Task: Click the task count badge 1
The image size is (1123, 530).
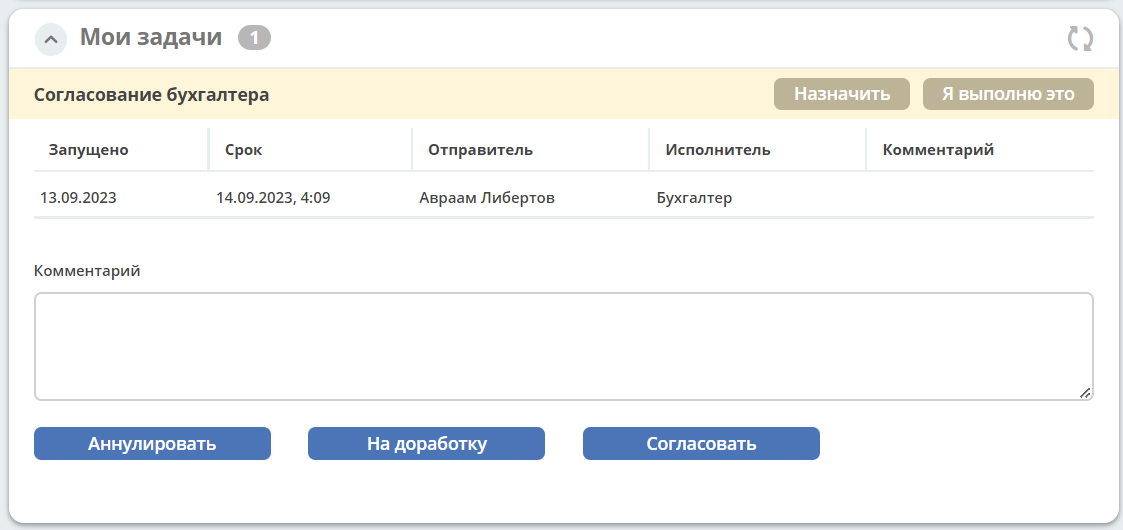Action: [x=254, y=38]
